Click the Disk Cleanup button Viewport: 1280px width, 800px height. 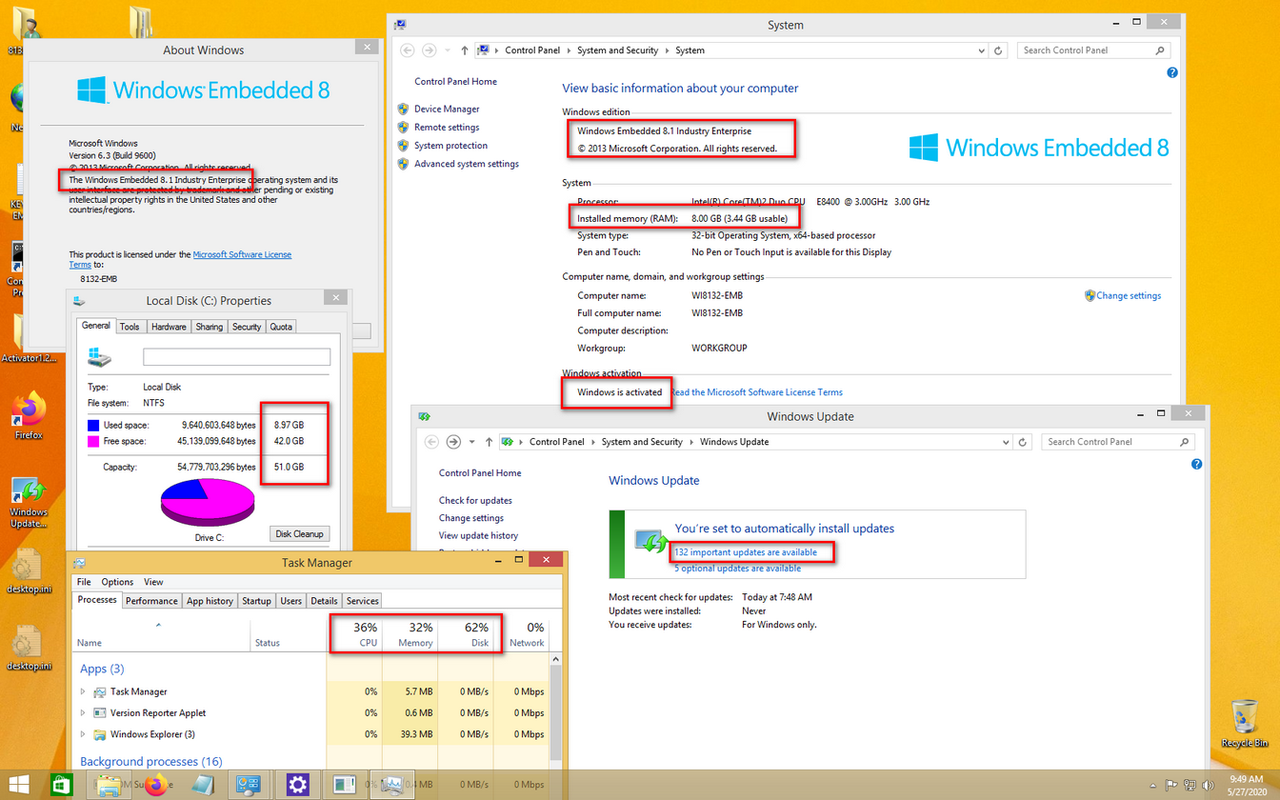(300, 534)
